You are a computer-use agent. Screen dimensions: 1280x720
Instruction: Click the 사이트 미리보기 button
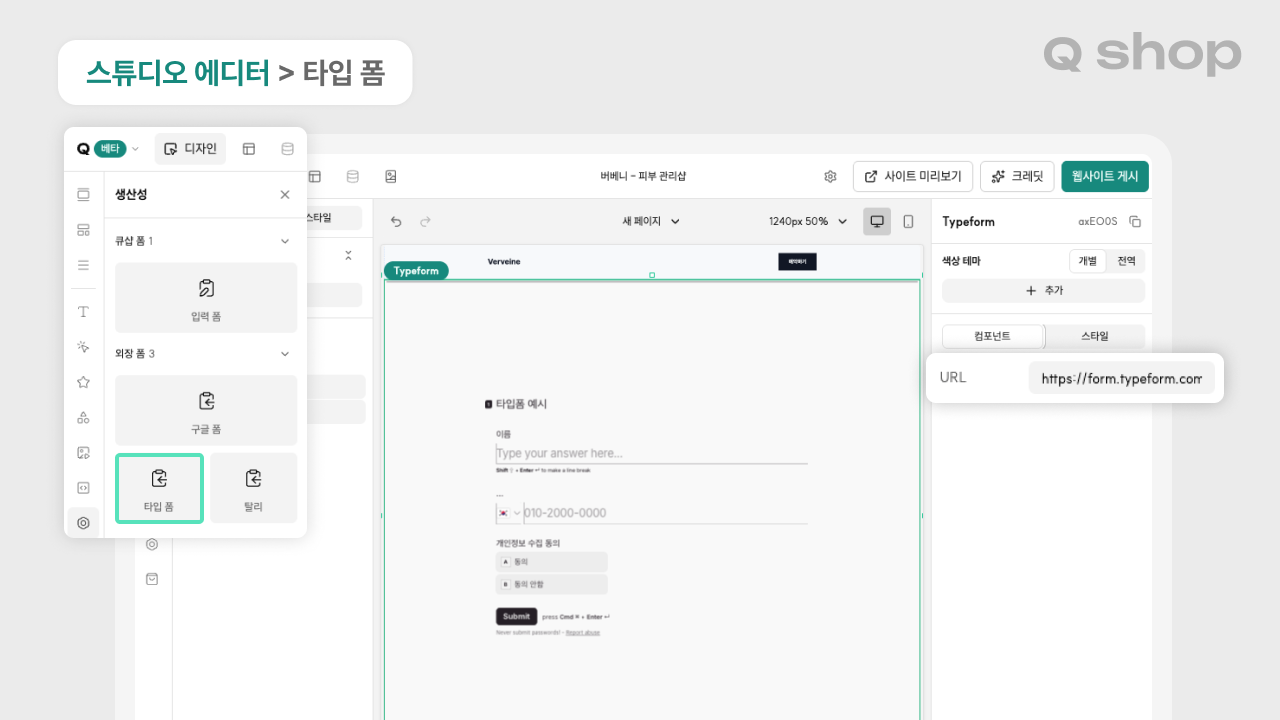coord(912,176)
